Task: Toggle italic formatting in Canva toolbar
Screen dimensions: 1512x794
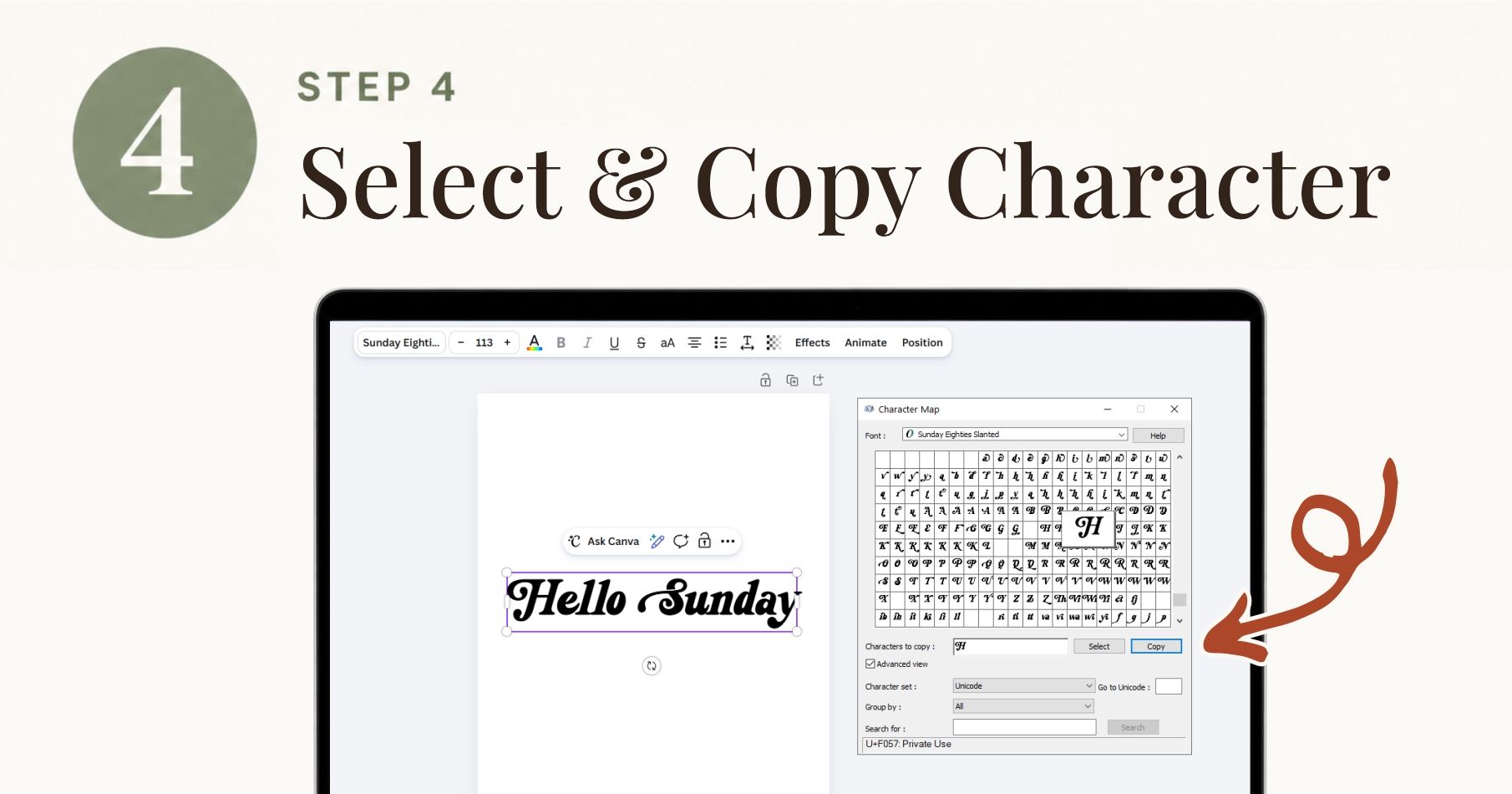Action: tap(587, 343)
